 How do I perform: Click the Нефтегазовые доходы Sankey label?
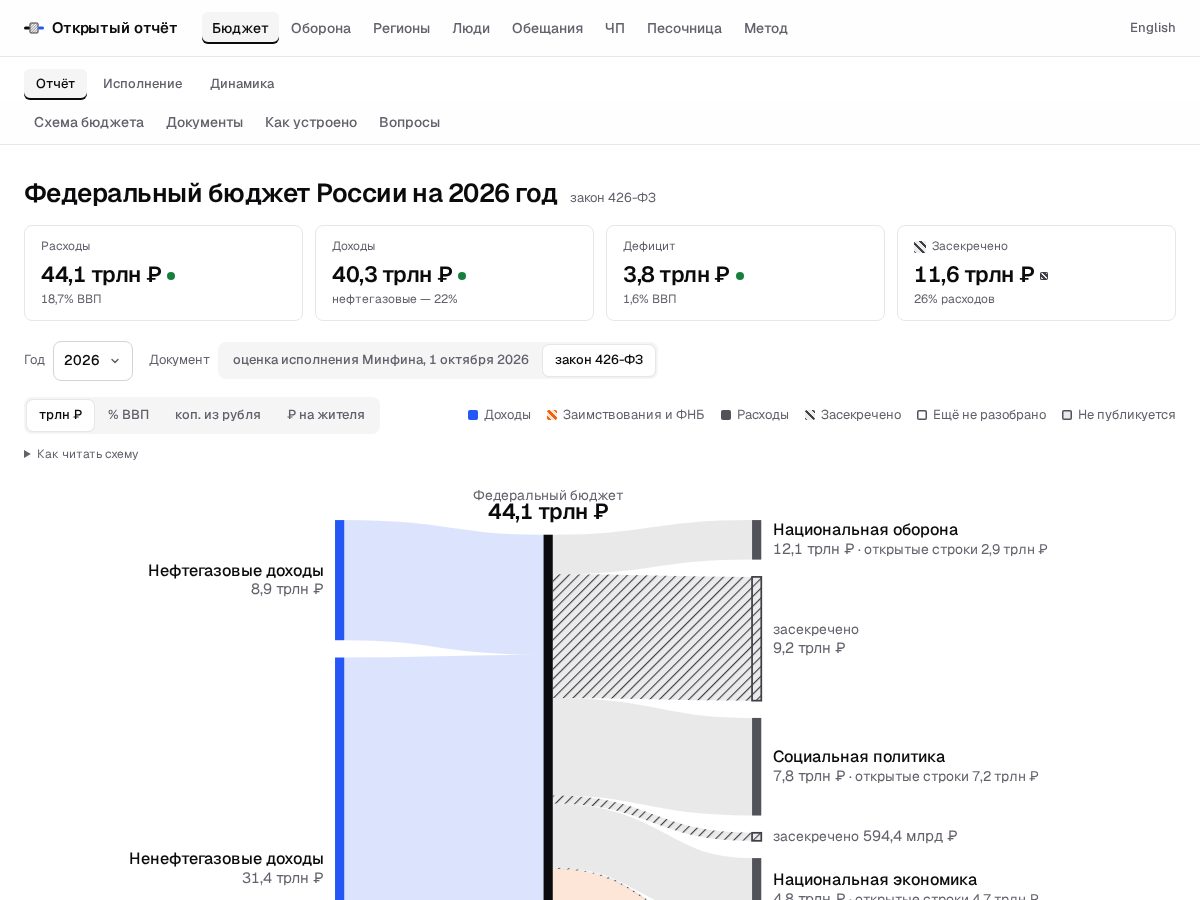pyautogui.click(x=236, y=571)
